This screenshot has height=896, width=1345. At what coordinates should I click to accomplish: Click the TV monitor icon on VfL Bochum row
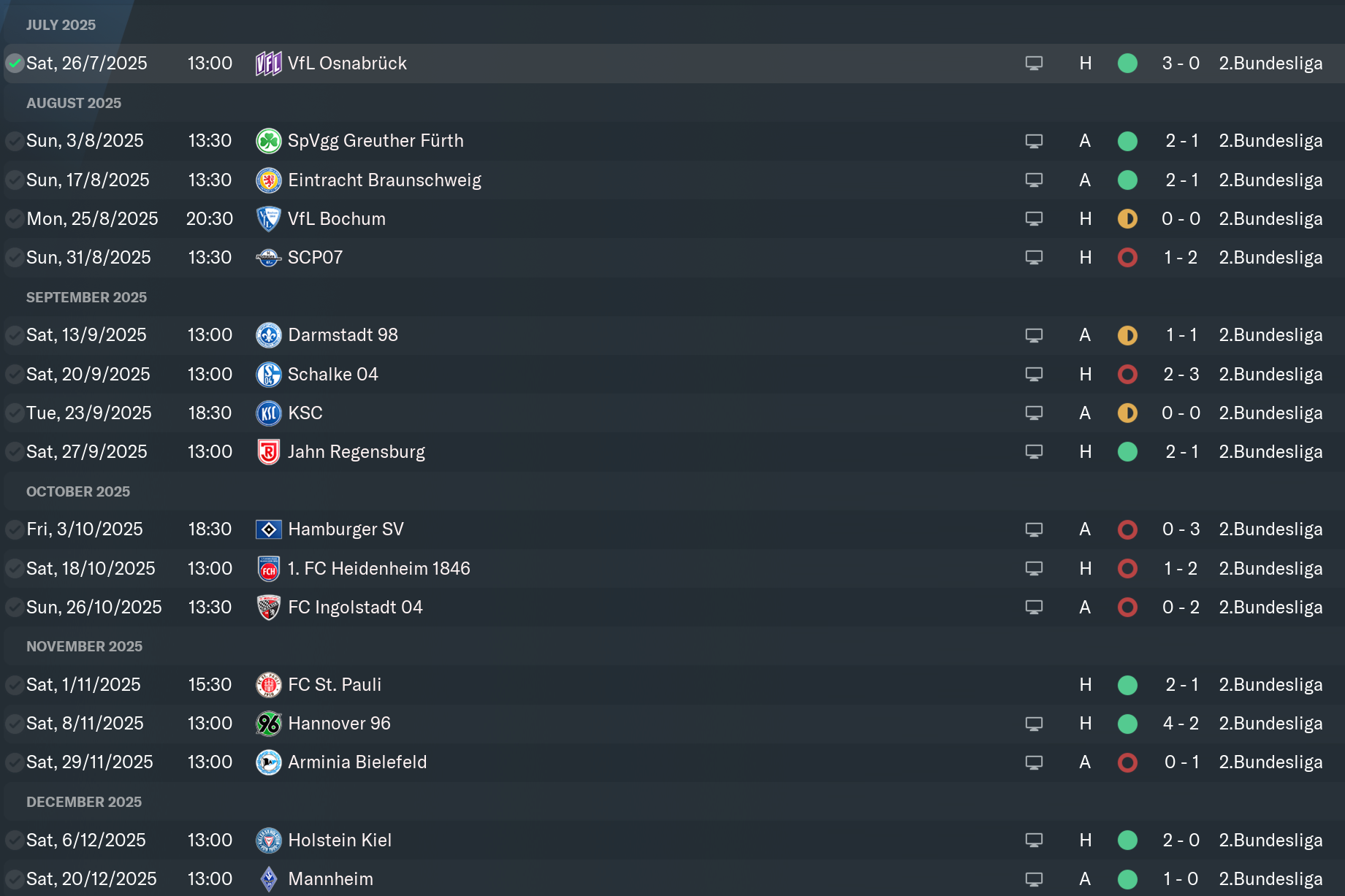[1034, 219]
